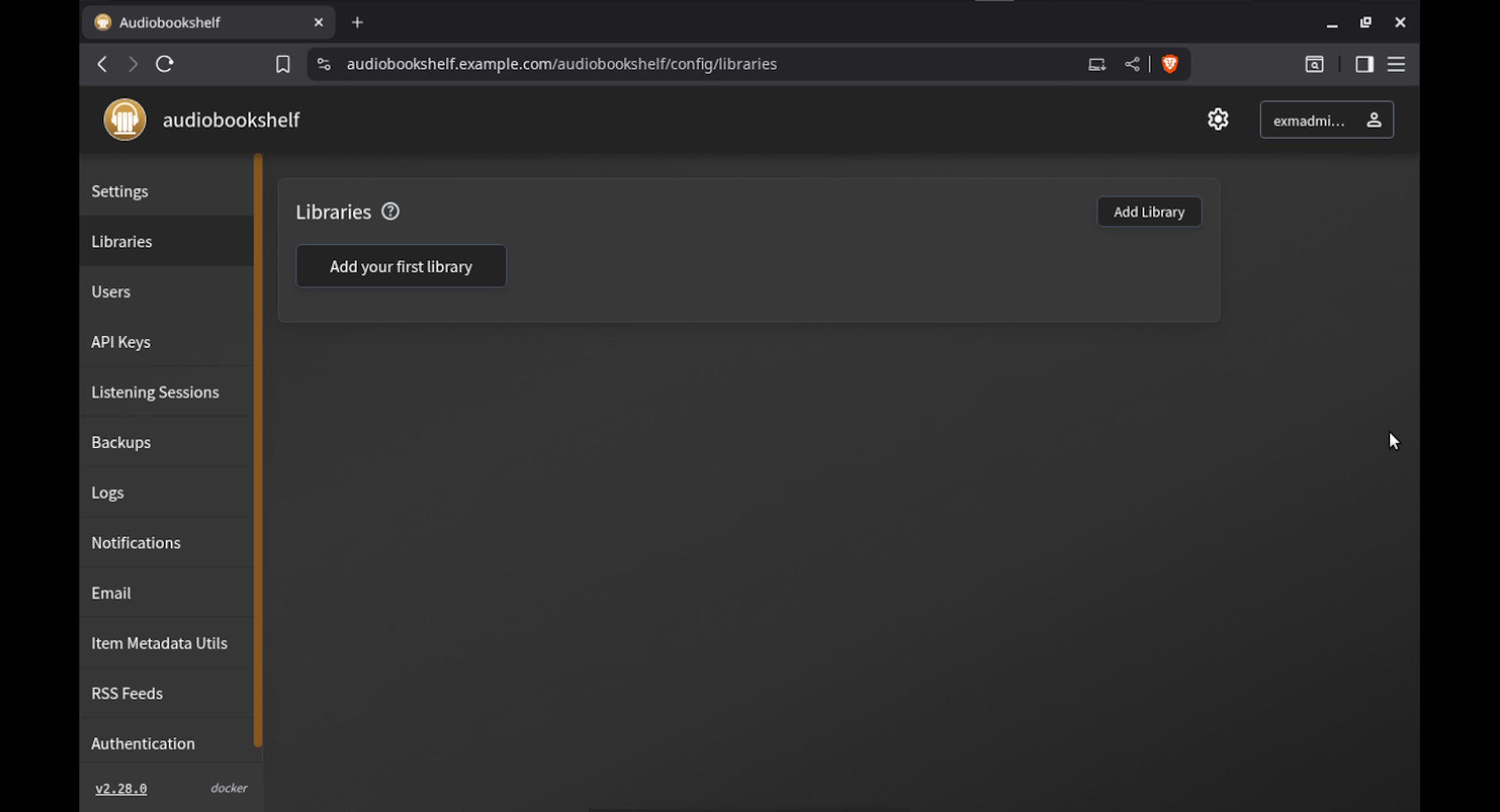Reload the page with the refresh icon
This screenshot has height=812, width=1500.
(164, 64)
